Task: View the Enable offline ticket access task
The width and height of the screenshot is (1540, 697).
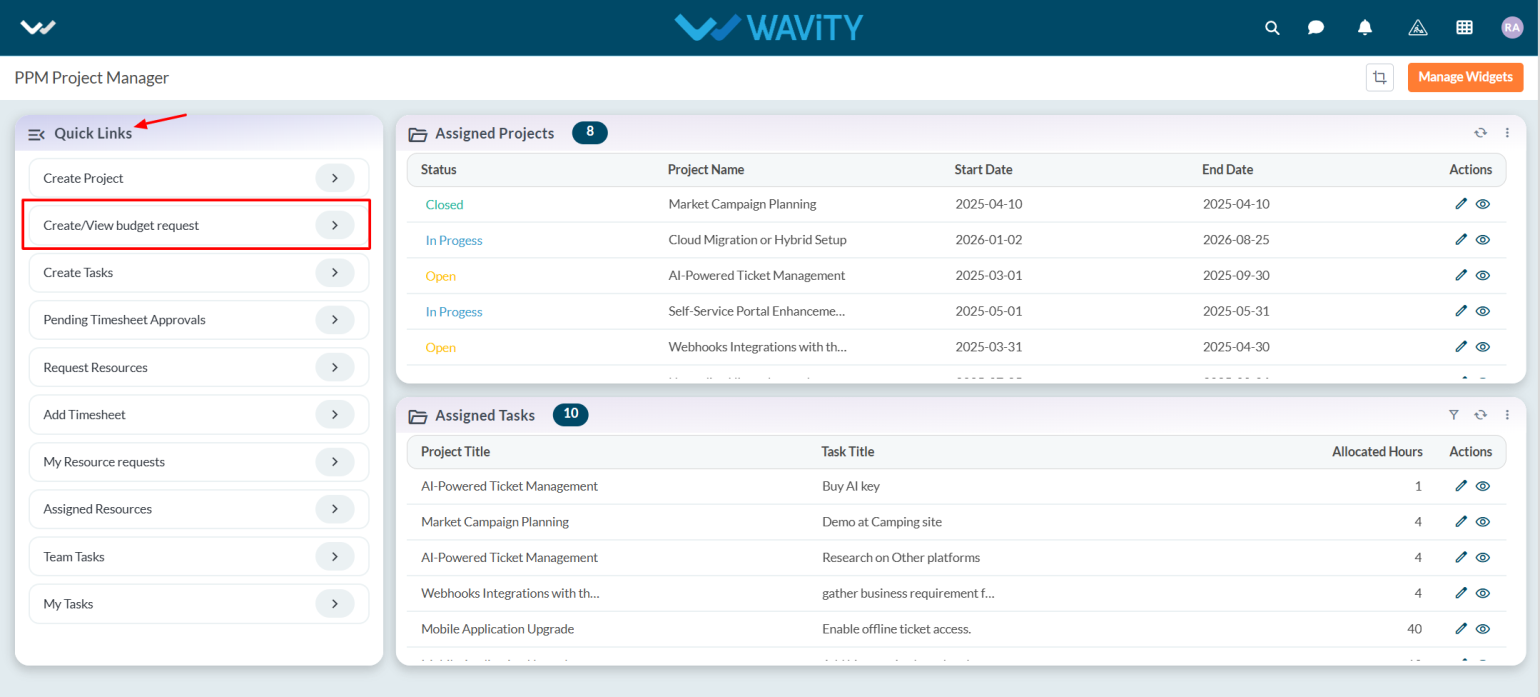Action: (1483, 629)
